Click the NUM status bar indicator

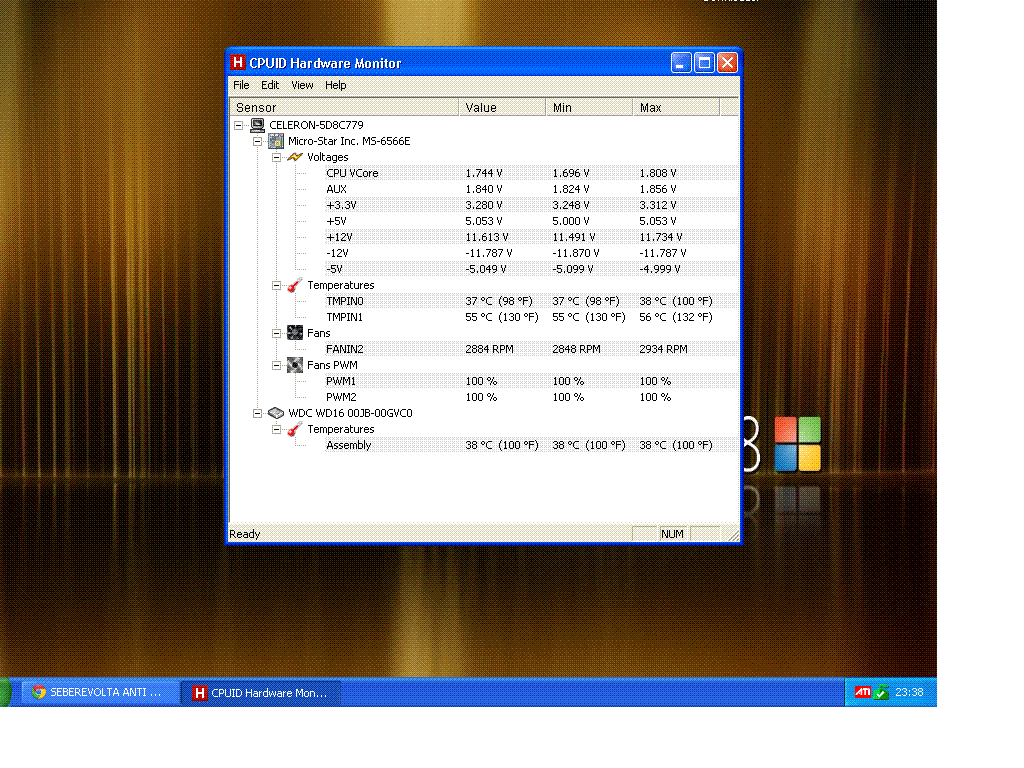672,534
